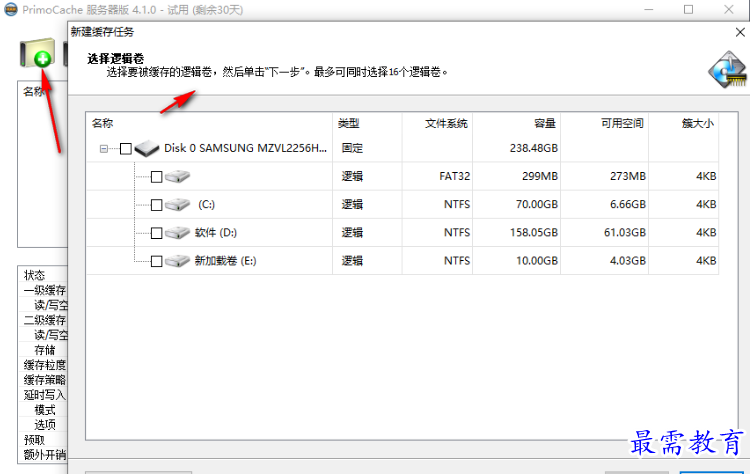This screenshot has height=474, width=752.
Task: Check the (C:) volume checkbox
Action: tap(156, 205)
